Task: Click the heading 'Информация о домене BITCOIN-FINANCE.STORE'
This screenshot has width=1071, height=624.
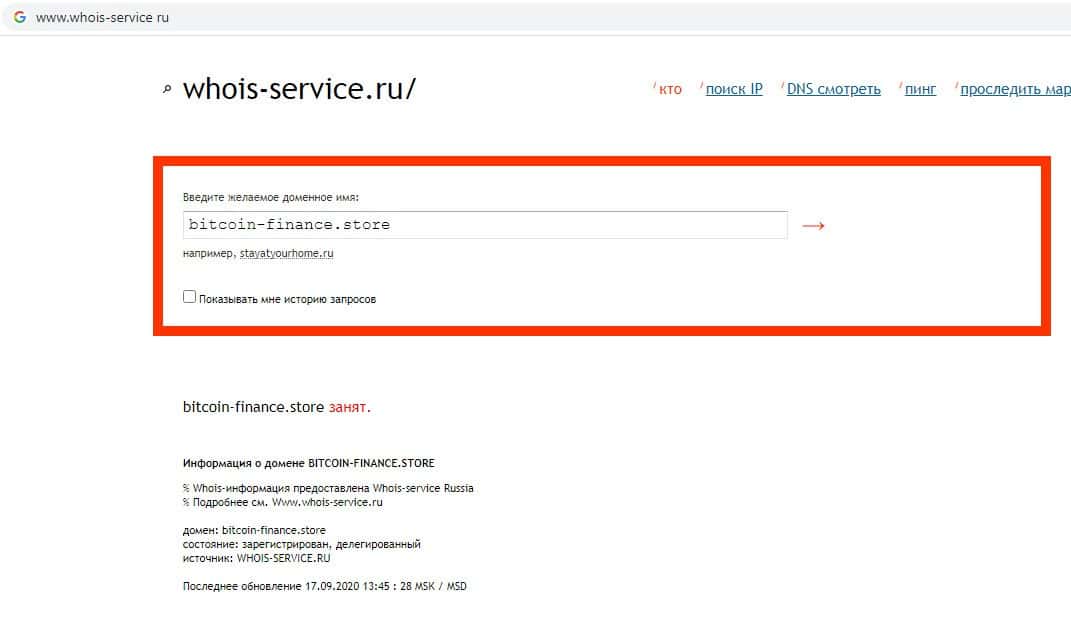Action: point(309,463)
